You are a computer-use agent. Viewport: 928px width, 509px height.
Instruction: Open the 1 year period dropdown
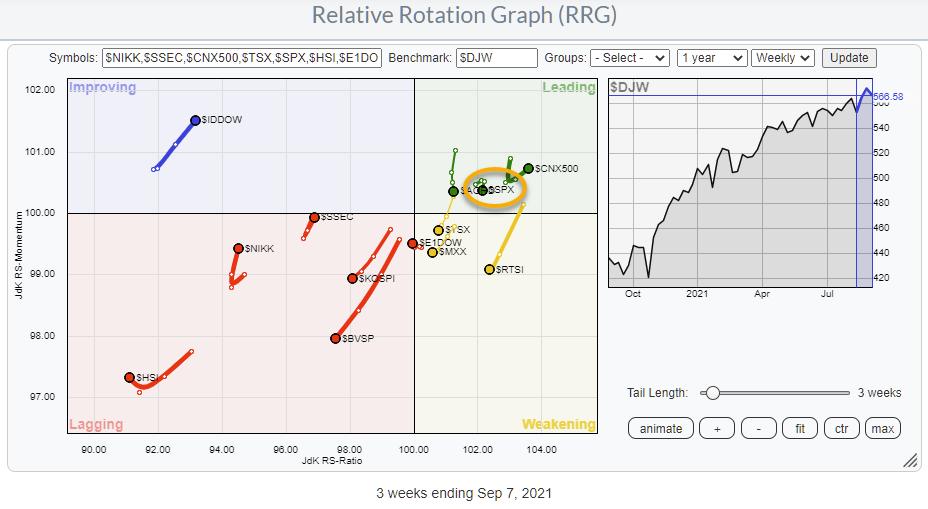pyautogui.click(x=712, y=58)
